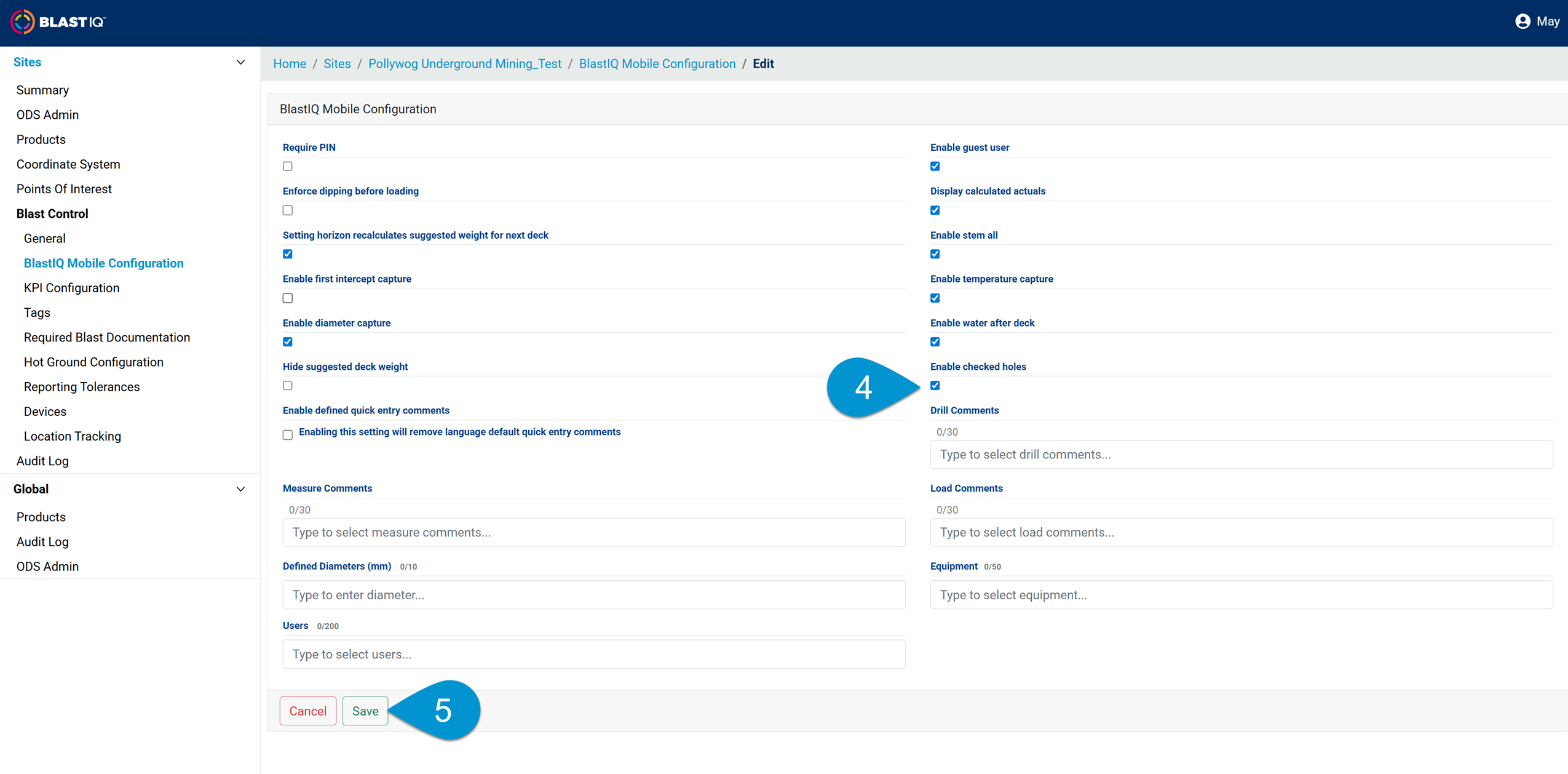Toggle Enable temperature capture checkbox
Viewport: 1568px width, 774px height.
(935, 298)
